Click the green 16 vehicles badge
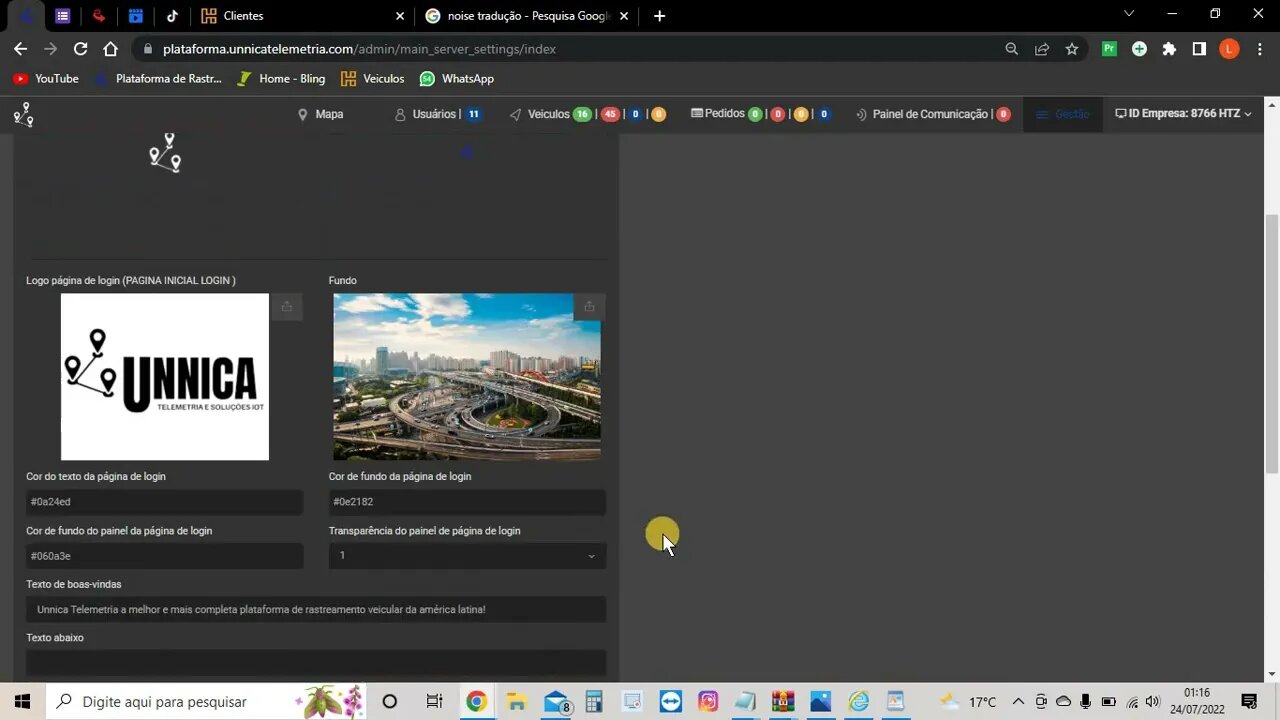 point(582,114)
